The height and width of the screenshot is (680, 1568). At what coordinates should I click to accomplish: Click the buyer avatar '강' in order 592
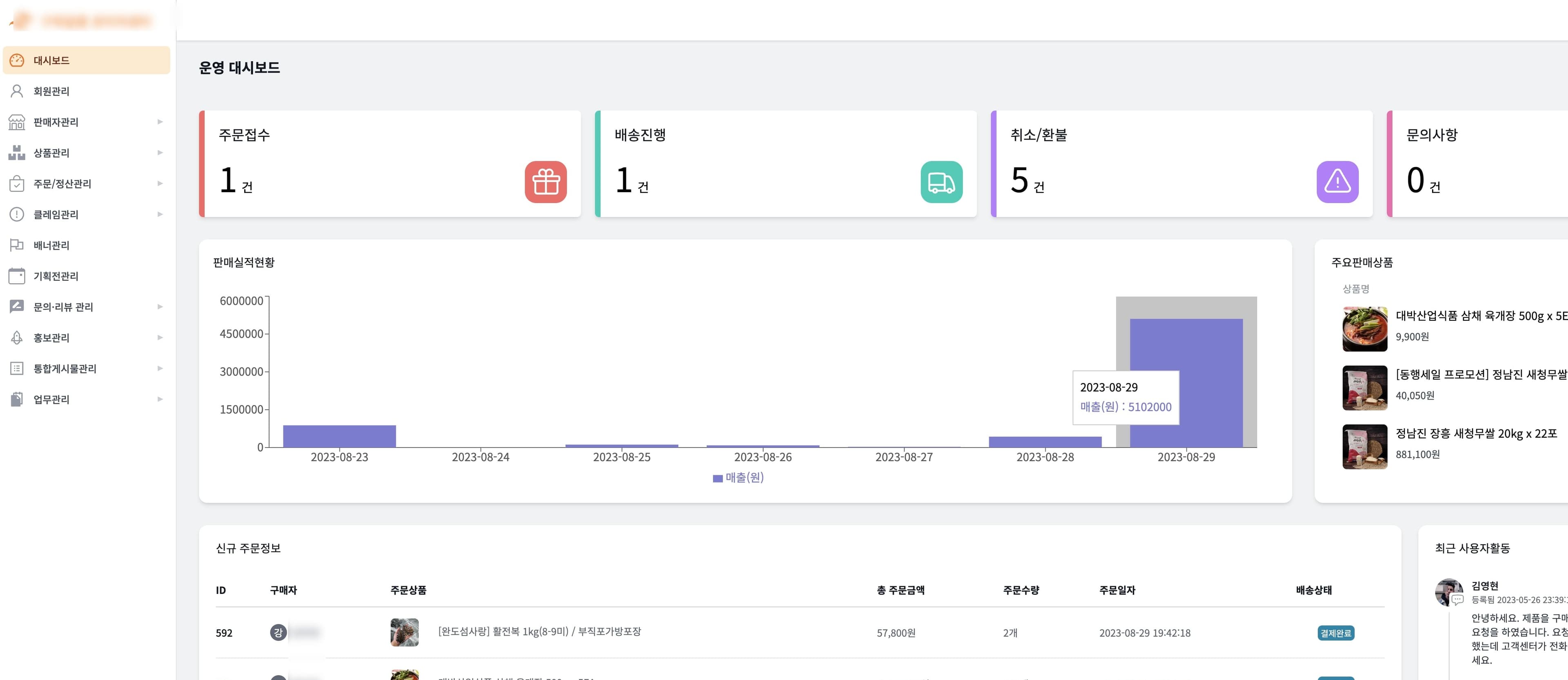tap(278, 633)
